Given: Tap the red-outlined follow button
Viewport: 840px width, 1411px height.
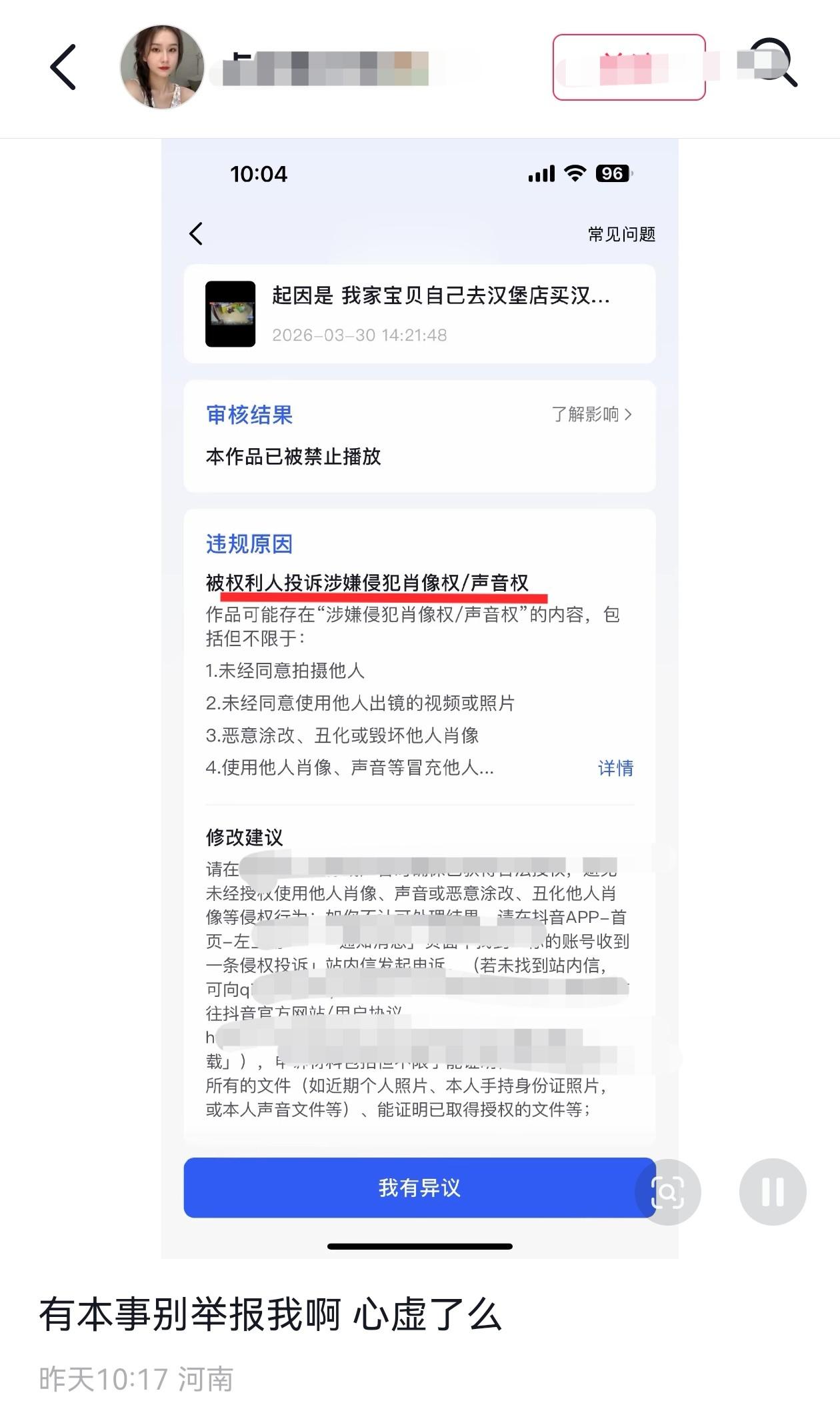Looking at the screenshot, I should pos(629,67).
